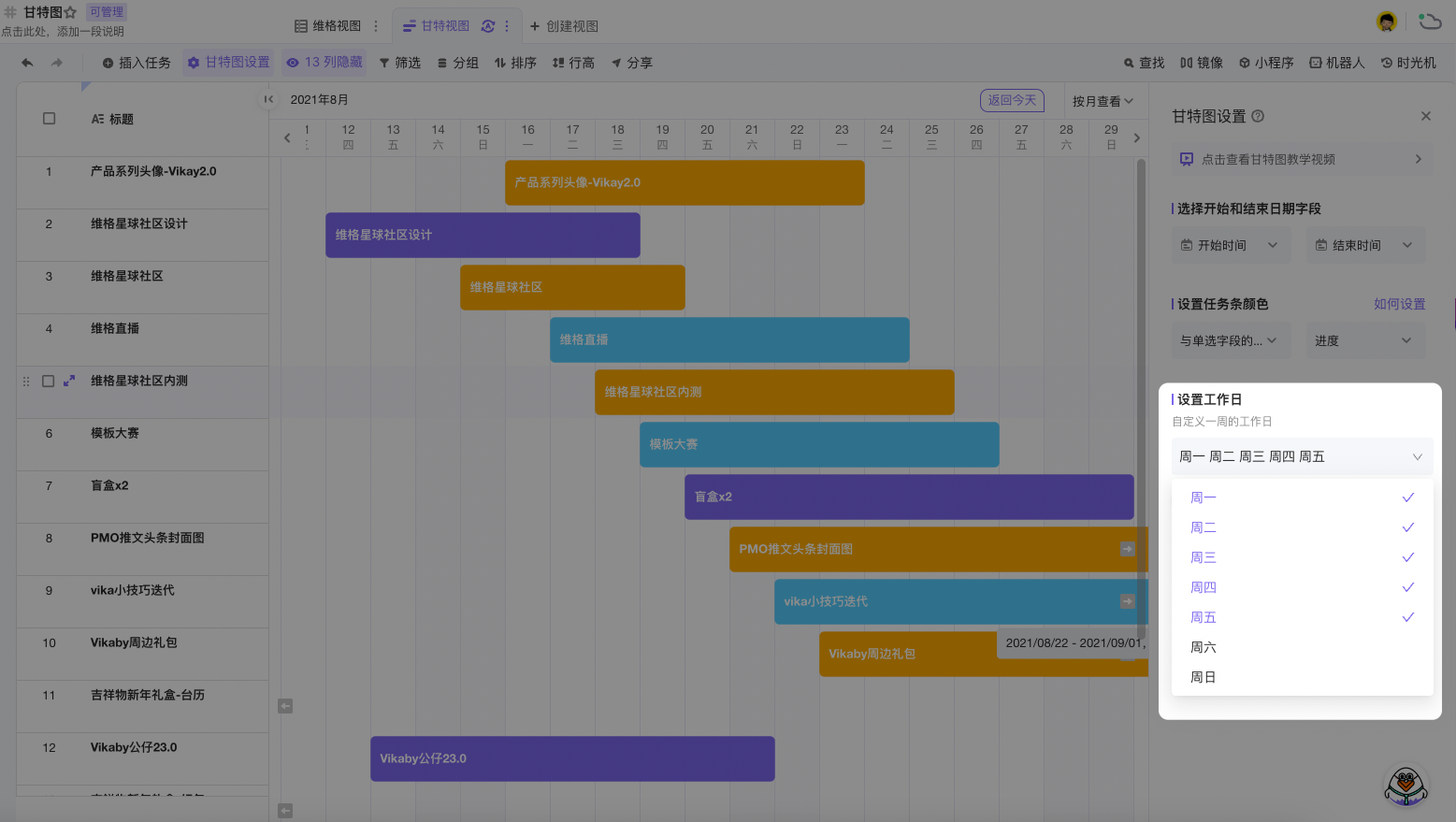Star the 甘特图 datasheet title
Image resolution: width=1456 pixels, height=822 pixels.
70,12
